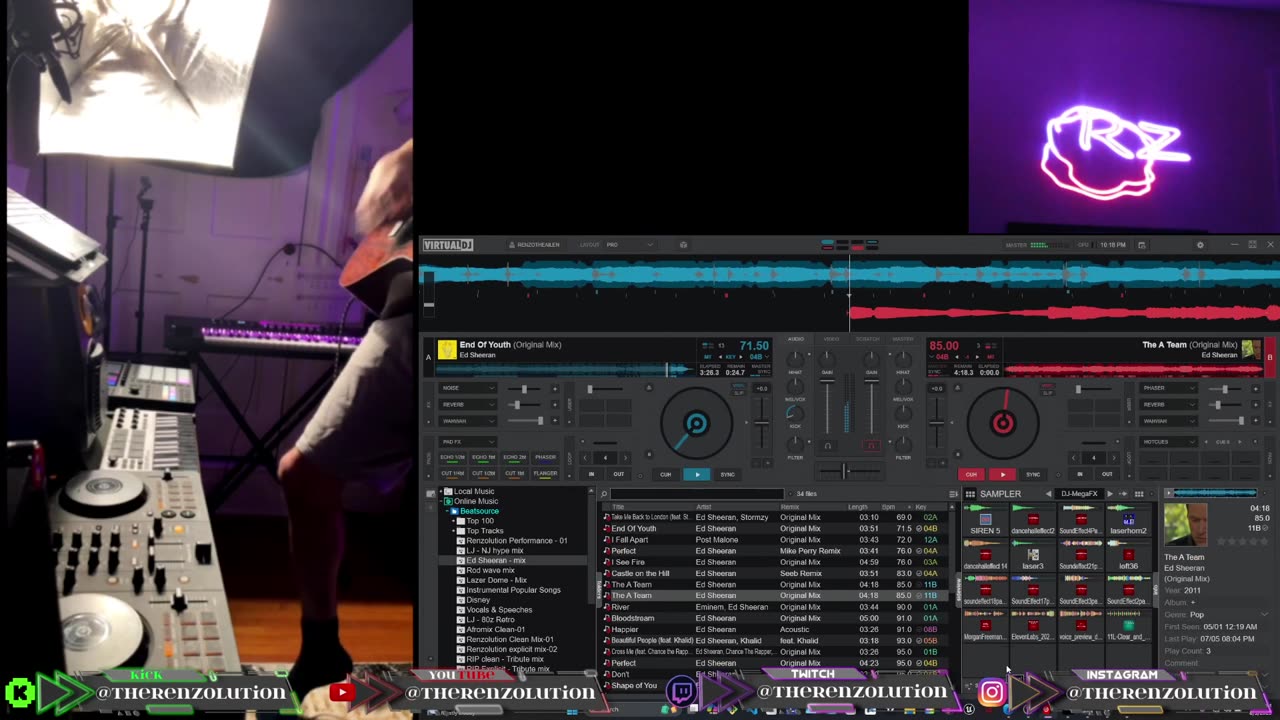Open AUDIO mixer tab

796,339
